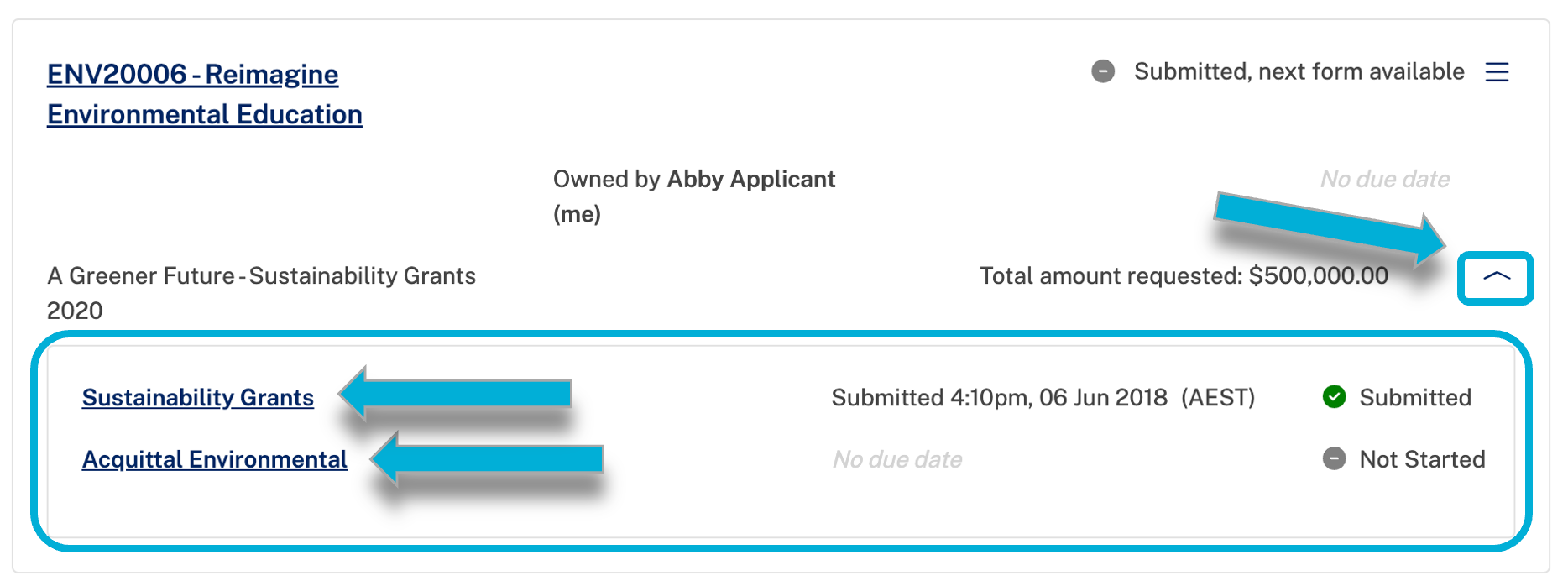Click the 'Not Started' status label
Image resolution: width=1568 pixels, height=586 pixels.
click(x=1422, y=459)
